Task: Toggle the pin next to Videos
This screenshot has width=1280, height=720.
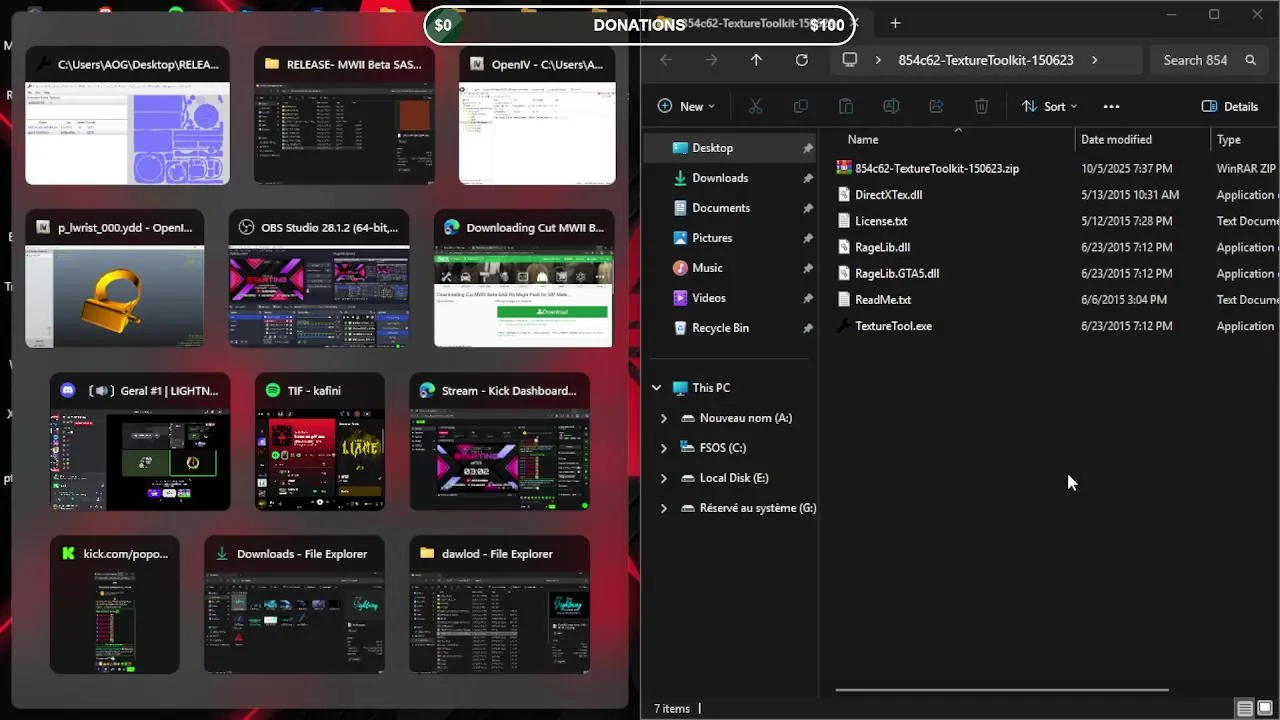Action: (x=807, y=298)
